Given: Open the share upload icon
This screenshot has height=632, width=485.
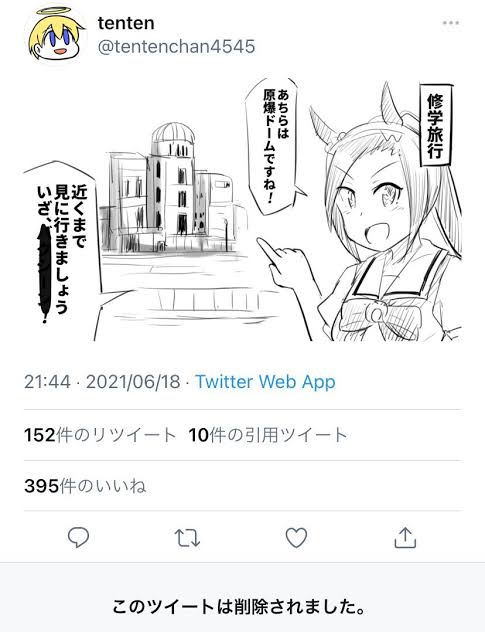Looking at the screenshot, I should click(405, 537).
